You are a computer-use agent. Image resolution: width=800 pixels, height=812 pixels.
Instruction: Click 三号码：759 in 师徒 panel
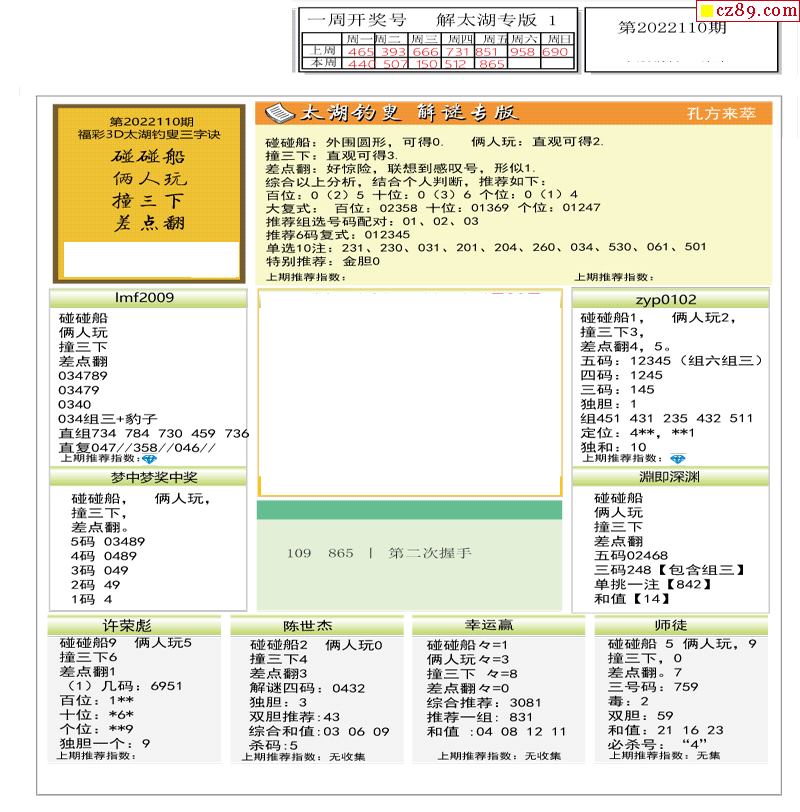pyautogui.click(x=653, y=687)
